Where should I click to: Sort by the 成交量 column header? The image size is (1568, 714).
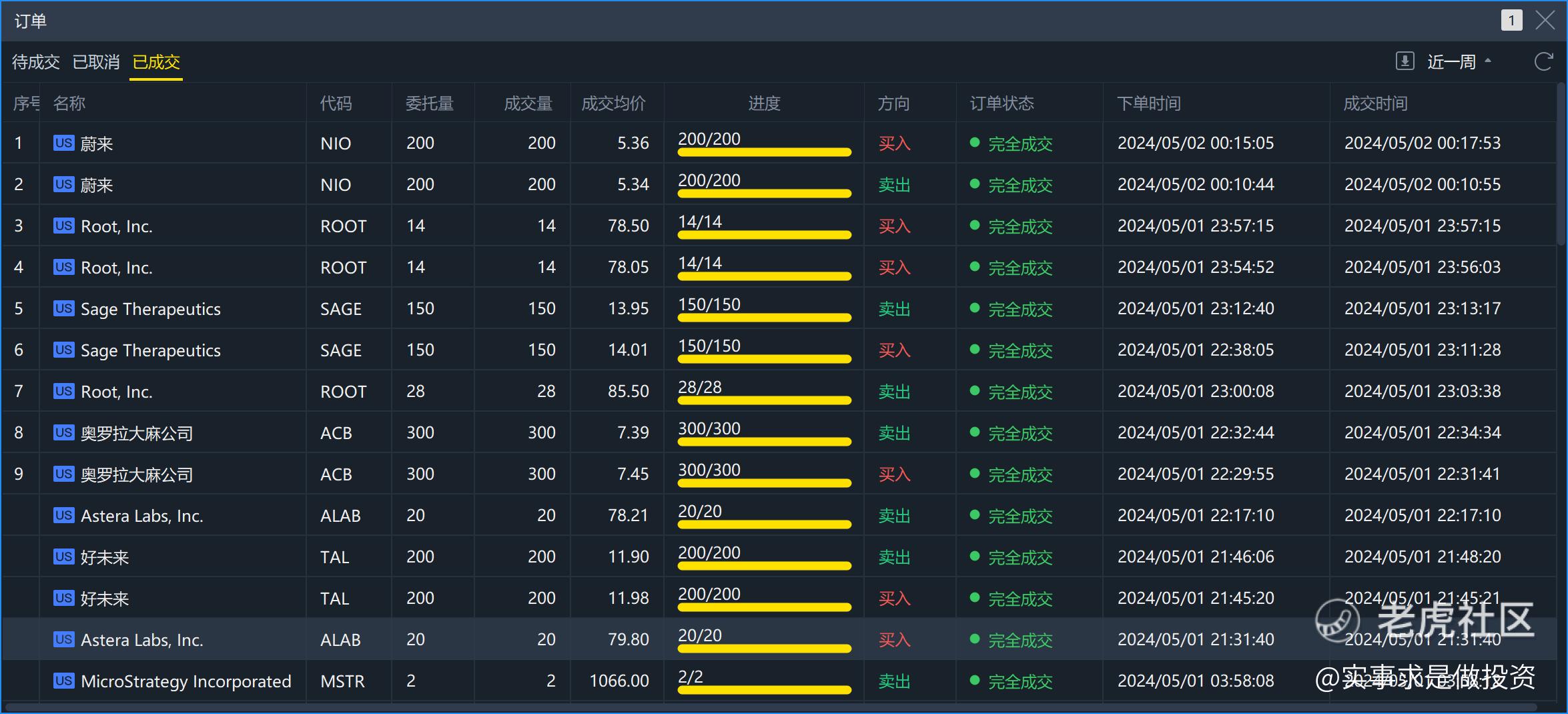click(x=528, y=103)
